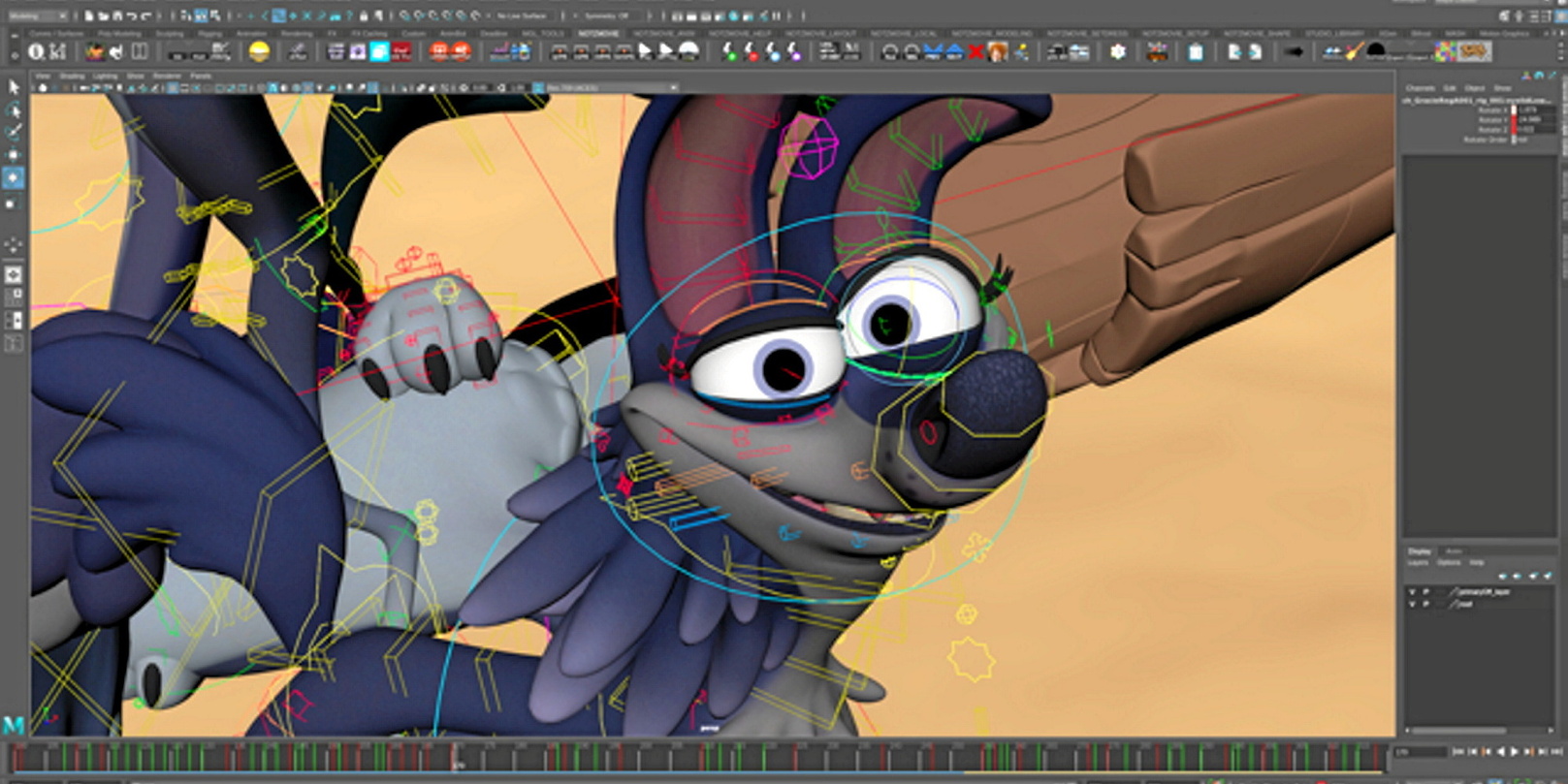The image size is (1568, 784).
Task: Toggle playback P of primary08_layer
Action: pyautogui.click(x=1425, y=591)
